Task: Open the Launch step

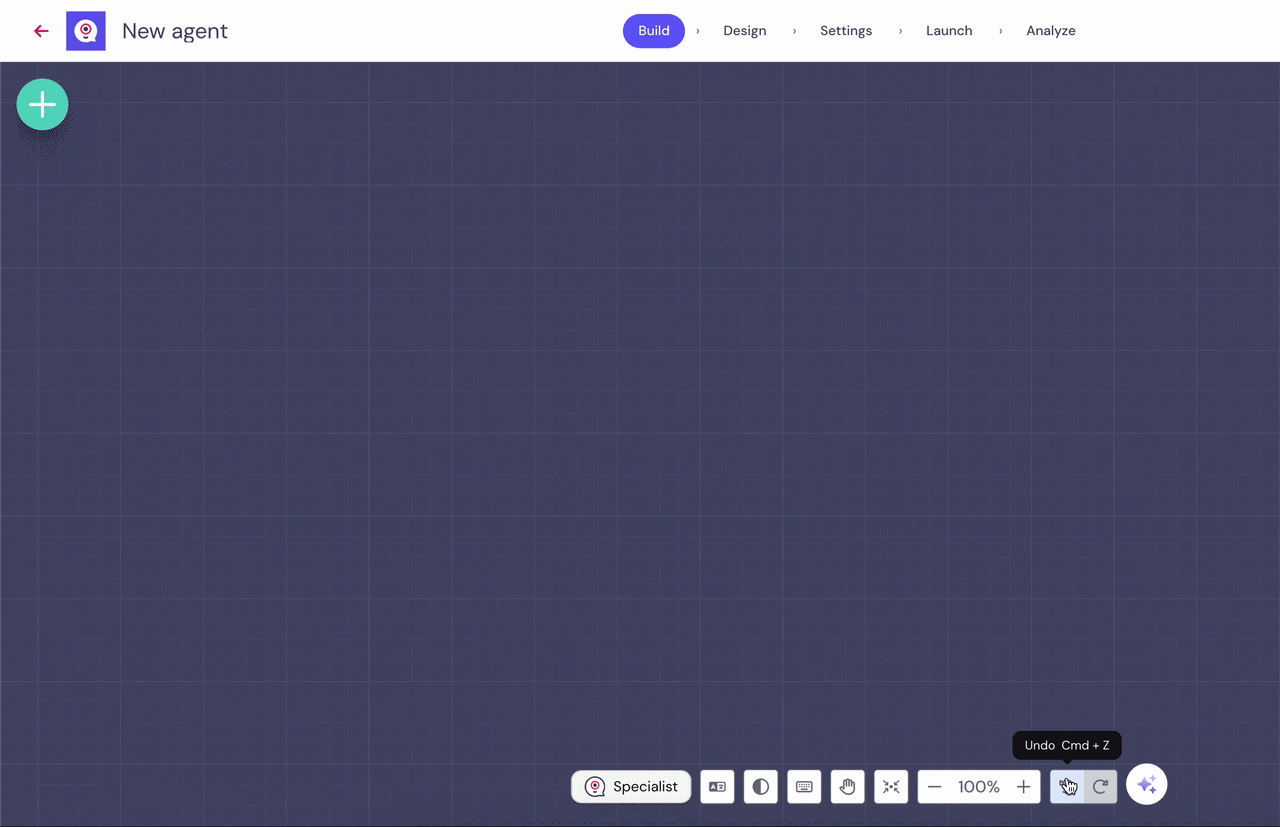Action: tap(949, 31)
